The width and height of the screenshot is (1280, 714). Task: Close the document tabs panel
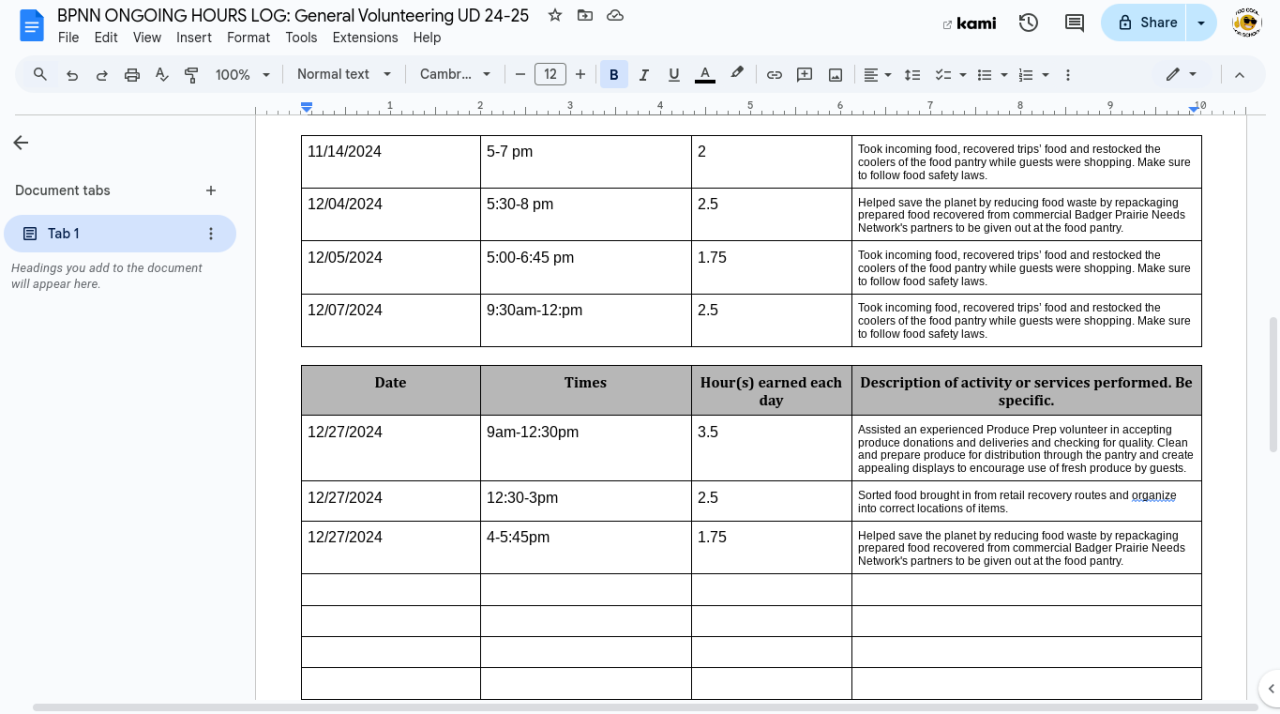[x=20, y=143]
